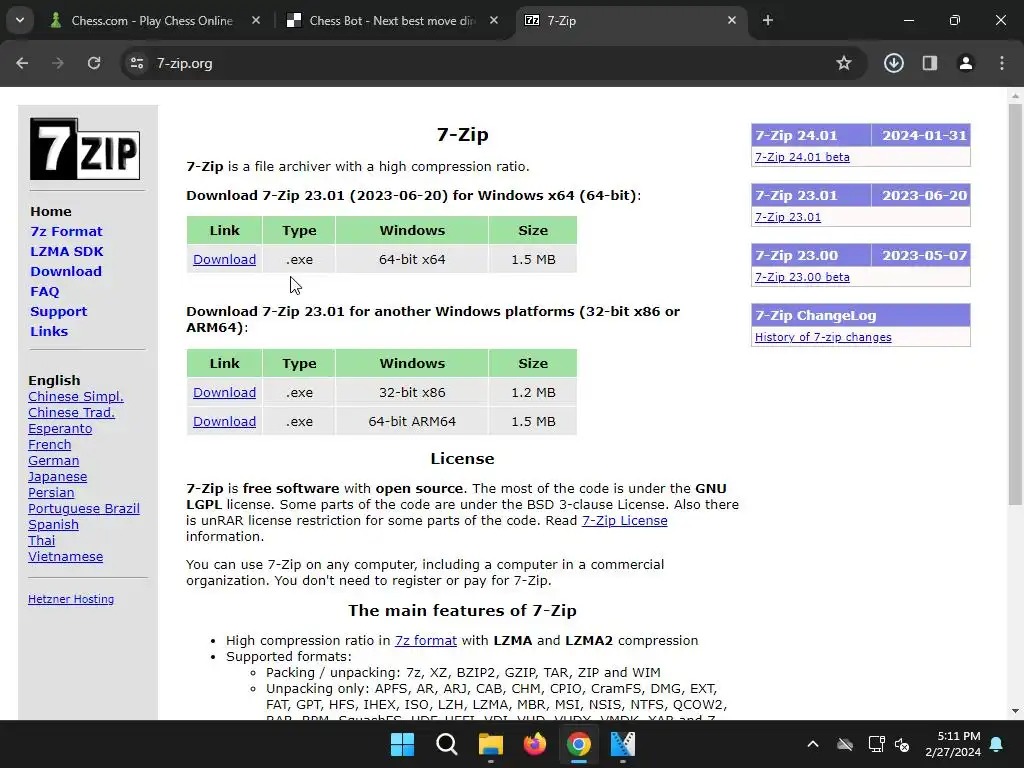
Task: Select the 7-Zip browser tab
Action: [632, 21]
